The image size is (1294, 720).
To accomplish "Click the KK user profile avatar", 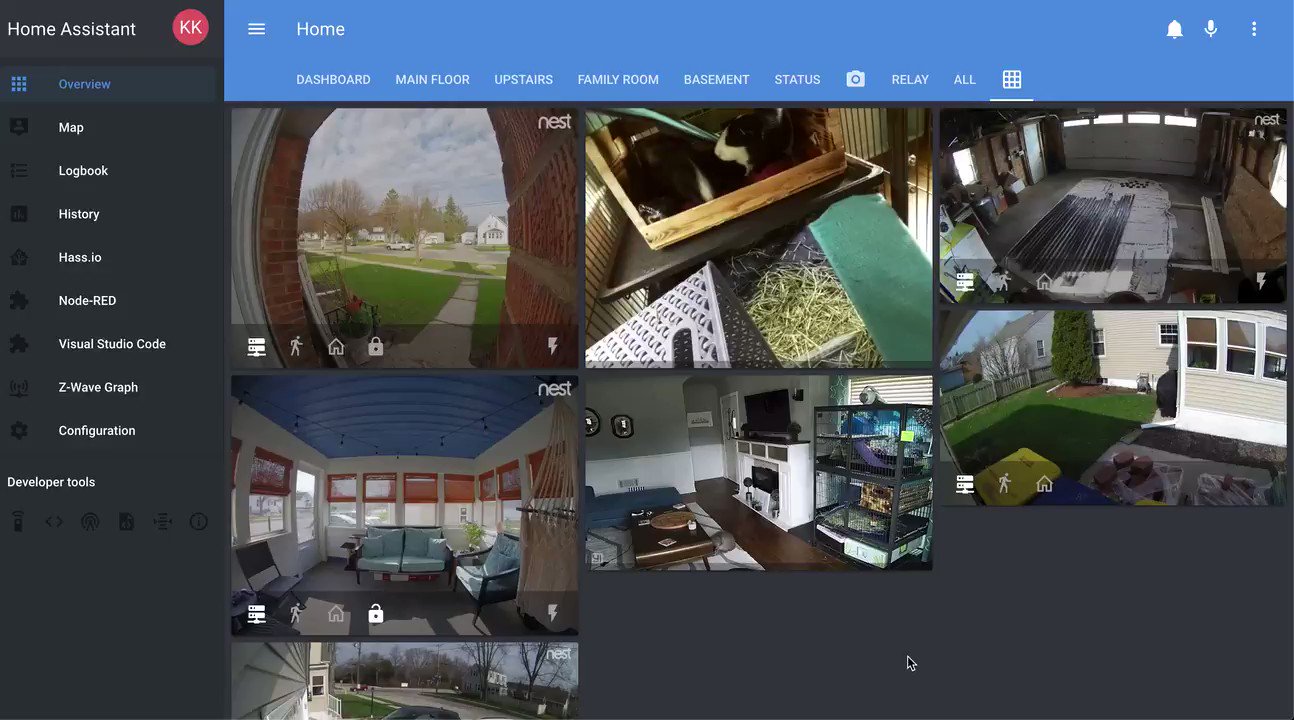I will [190, 27].
